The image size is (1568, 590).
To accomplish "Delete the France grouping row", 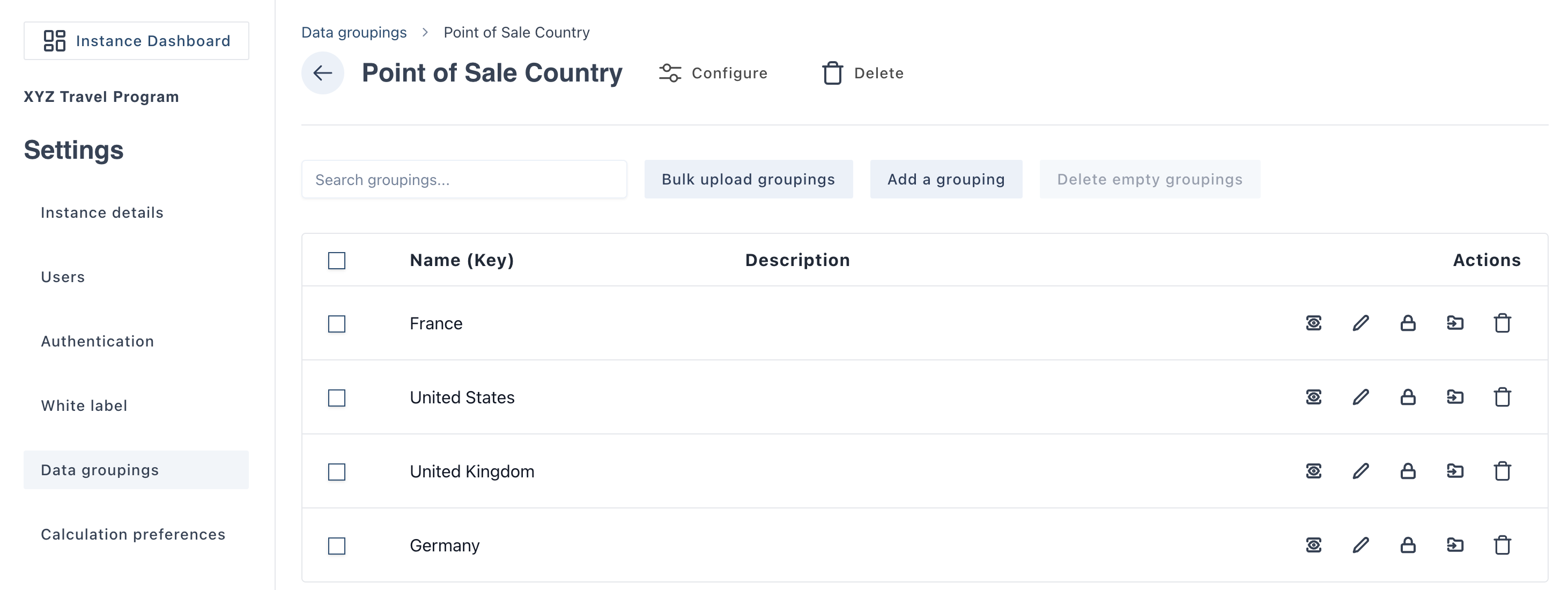I will point(1502,323).
